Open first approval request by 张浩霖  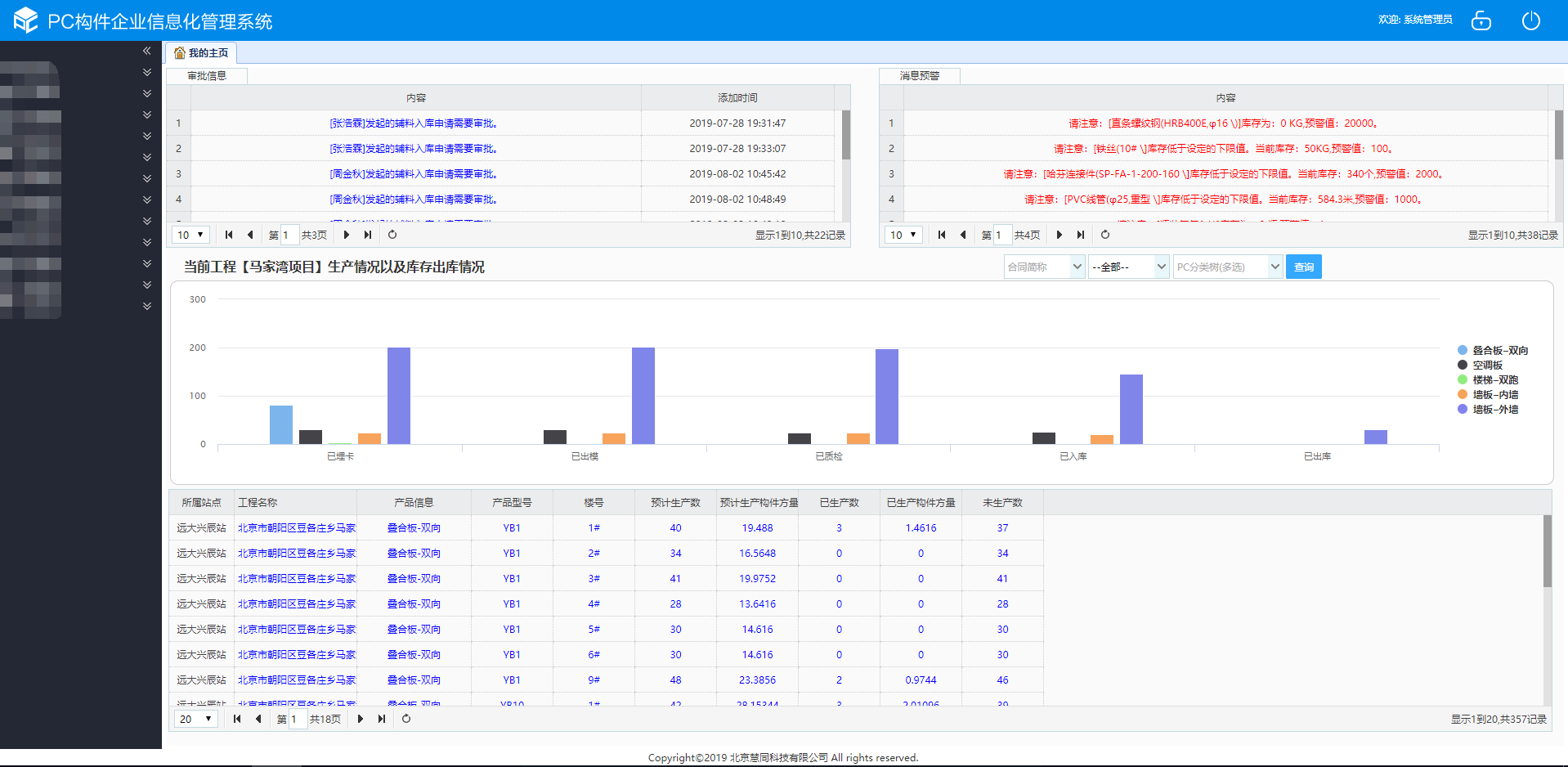click(414, 123)
